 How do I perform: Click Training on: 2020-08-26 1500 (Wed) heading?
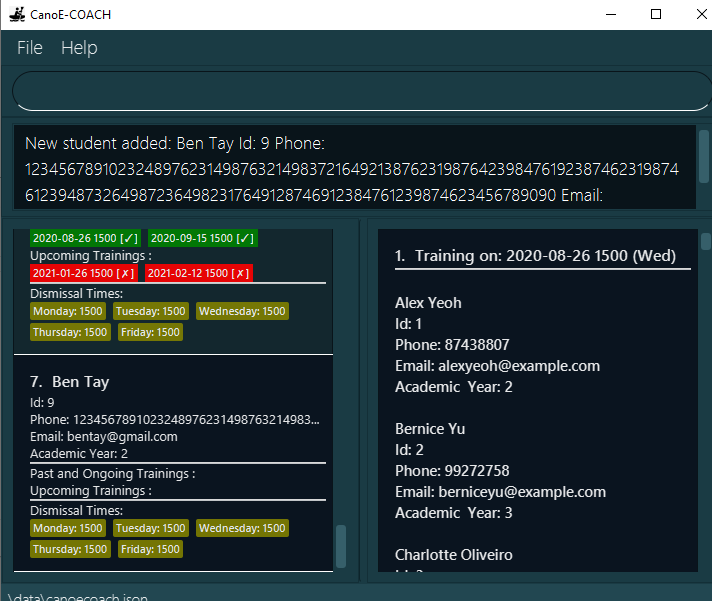tap(535, 256)
